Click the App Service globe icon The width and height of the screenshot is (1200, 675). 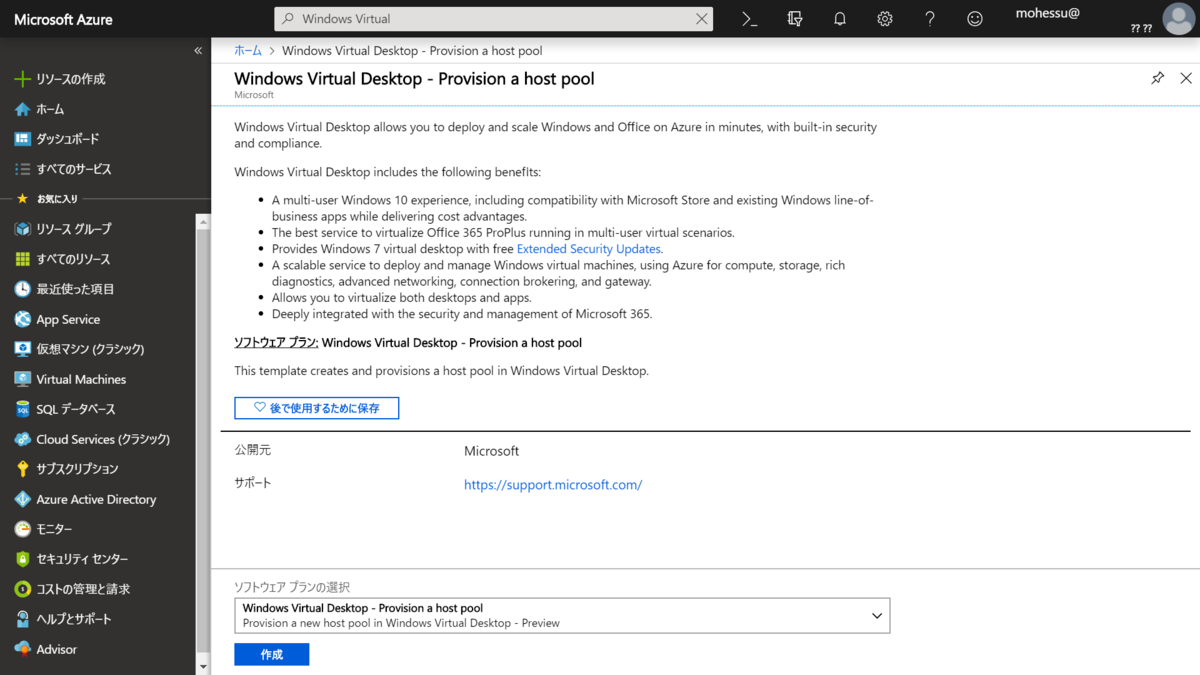tap(22, 319)
